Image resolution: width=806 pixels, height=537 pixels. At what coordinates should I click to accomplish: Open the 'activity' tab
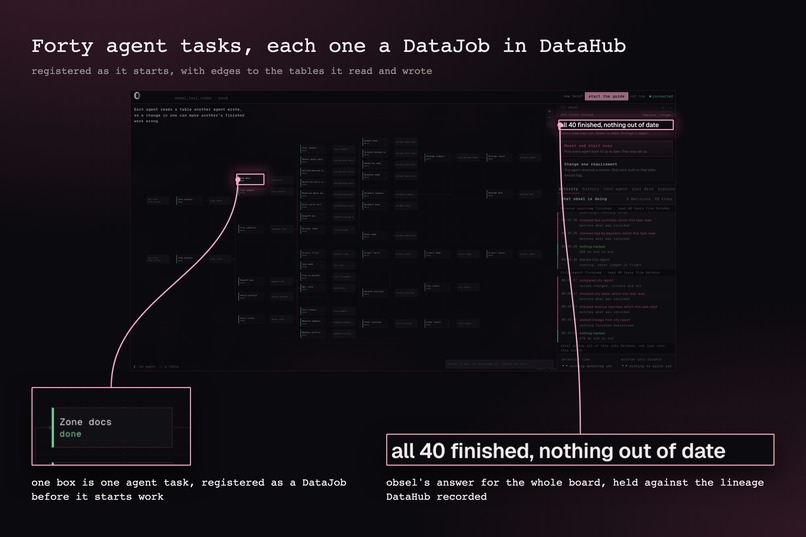[x=569, y=189]
